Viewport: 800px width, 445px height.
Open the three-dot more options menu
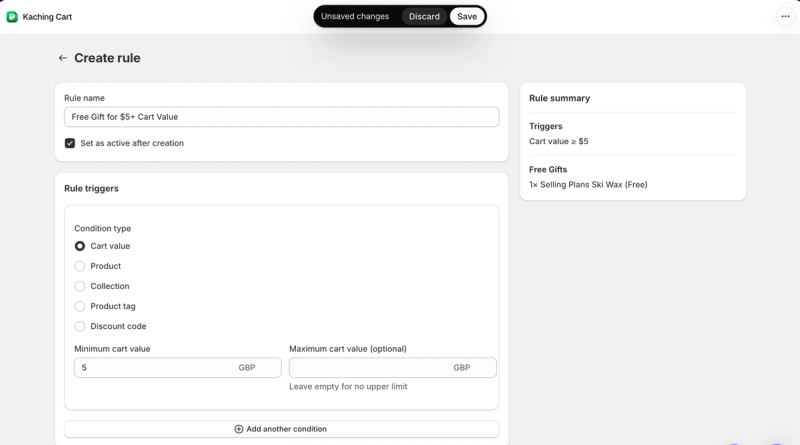(785, 16)
